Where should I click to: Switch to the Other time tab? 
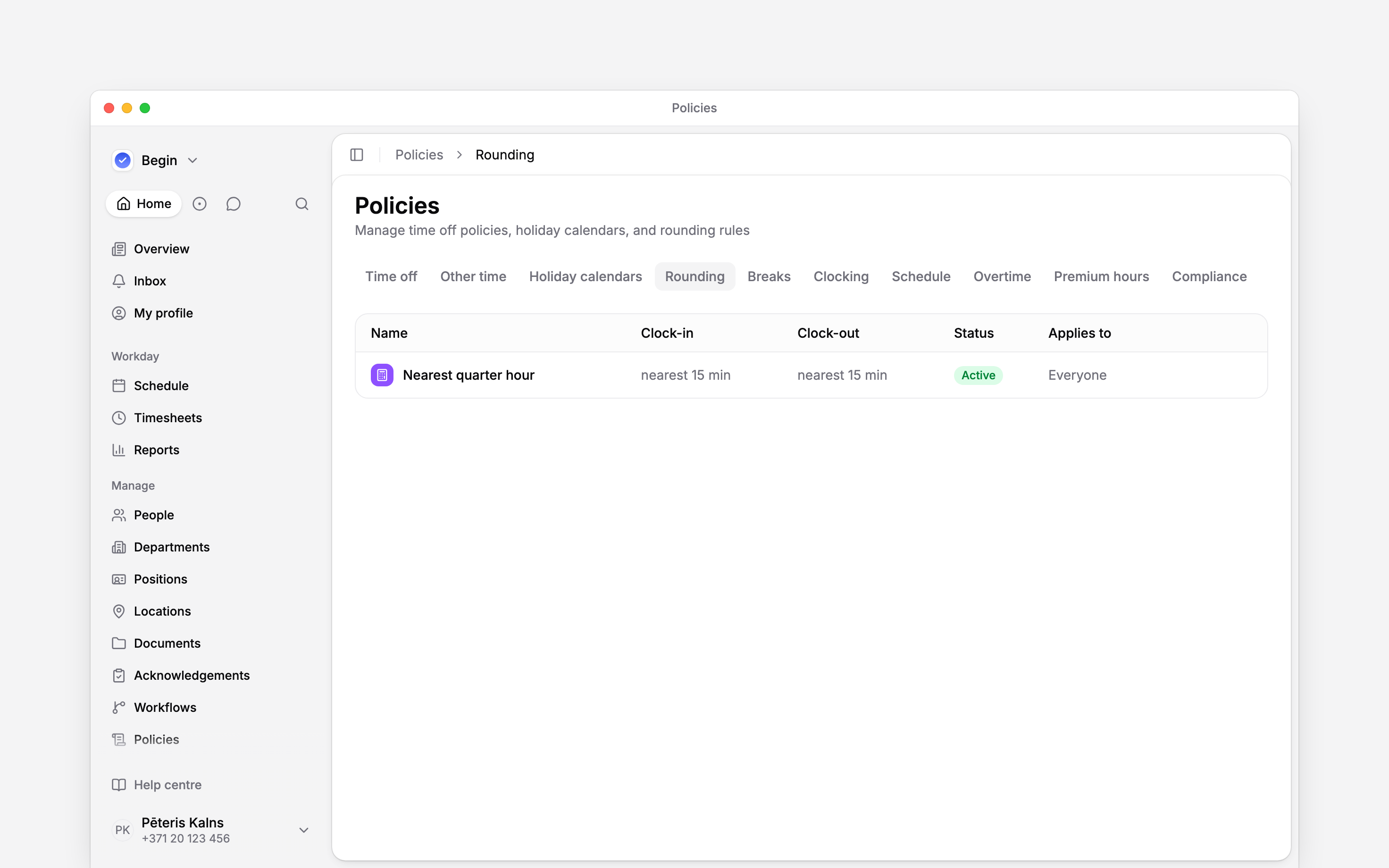click(473, 277)
